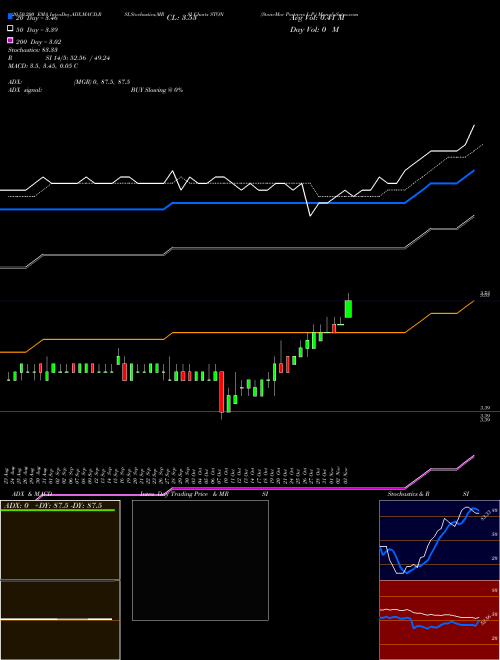Click the empty intraday trading price panel
The width and height of the screenshot is (500, 660).
point(200,560)
